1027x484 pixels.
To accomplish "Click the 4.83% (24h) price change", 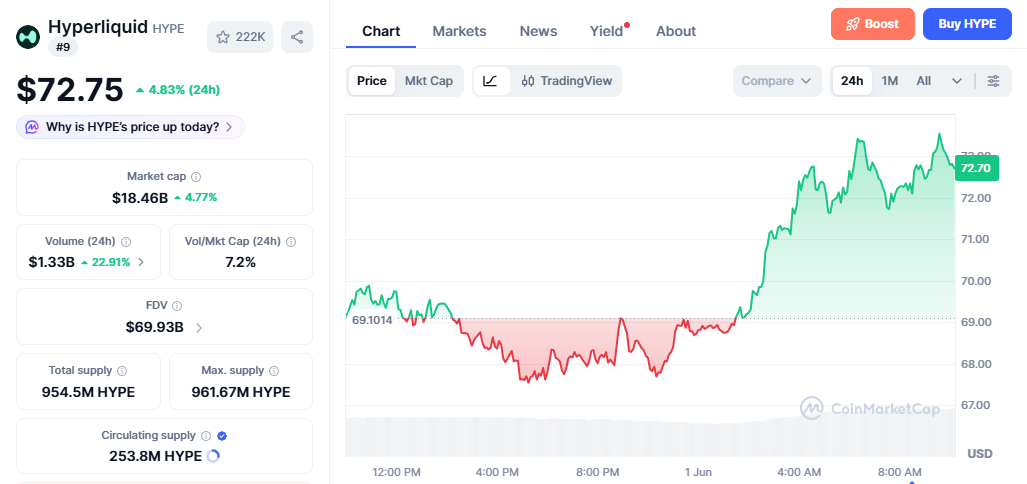I will coord(177,90).
